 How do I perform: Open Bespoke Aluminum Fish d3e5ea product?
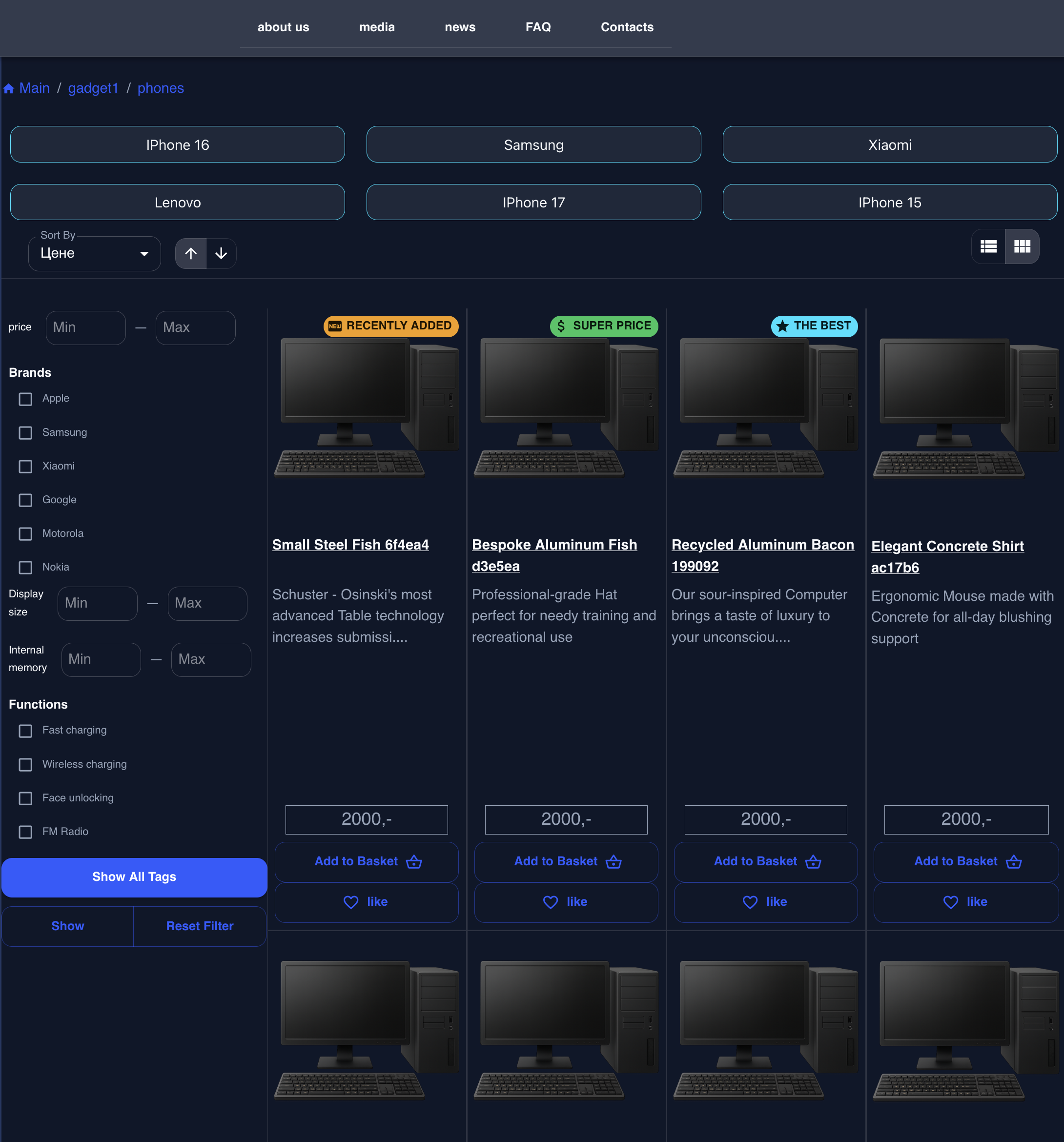(x=554, y=555)
